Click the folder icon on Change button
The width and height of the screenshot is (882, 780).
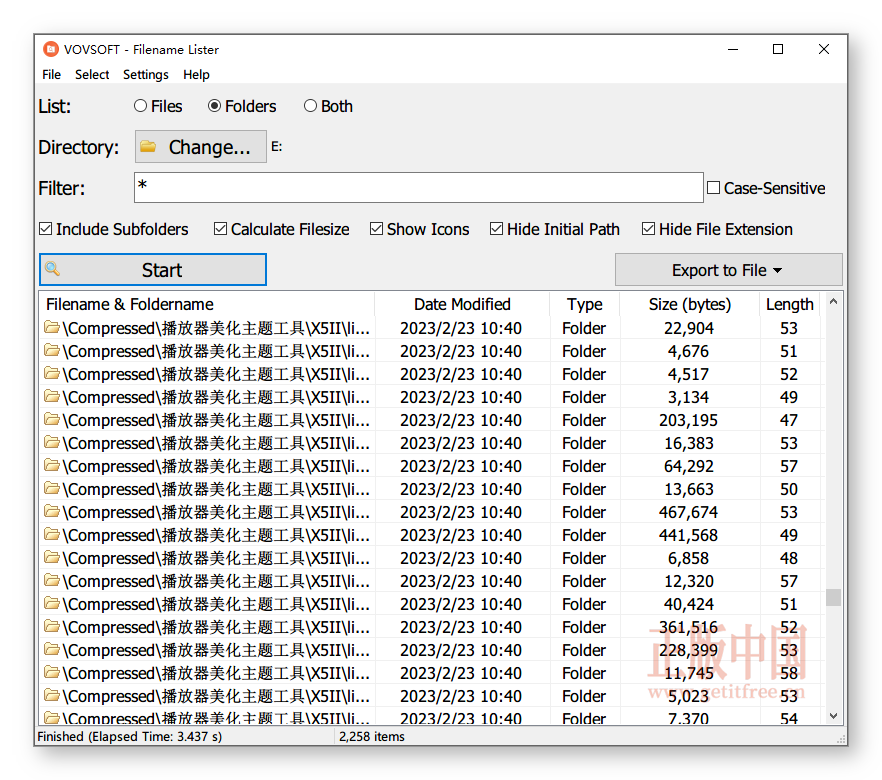[148, 147]
